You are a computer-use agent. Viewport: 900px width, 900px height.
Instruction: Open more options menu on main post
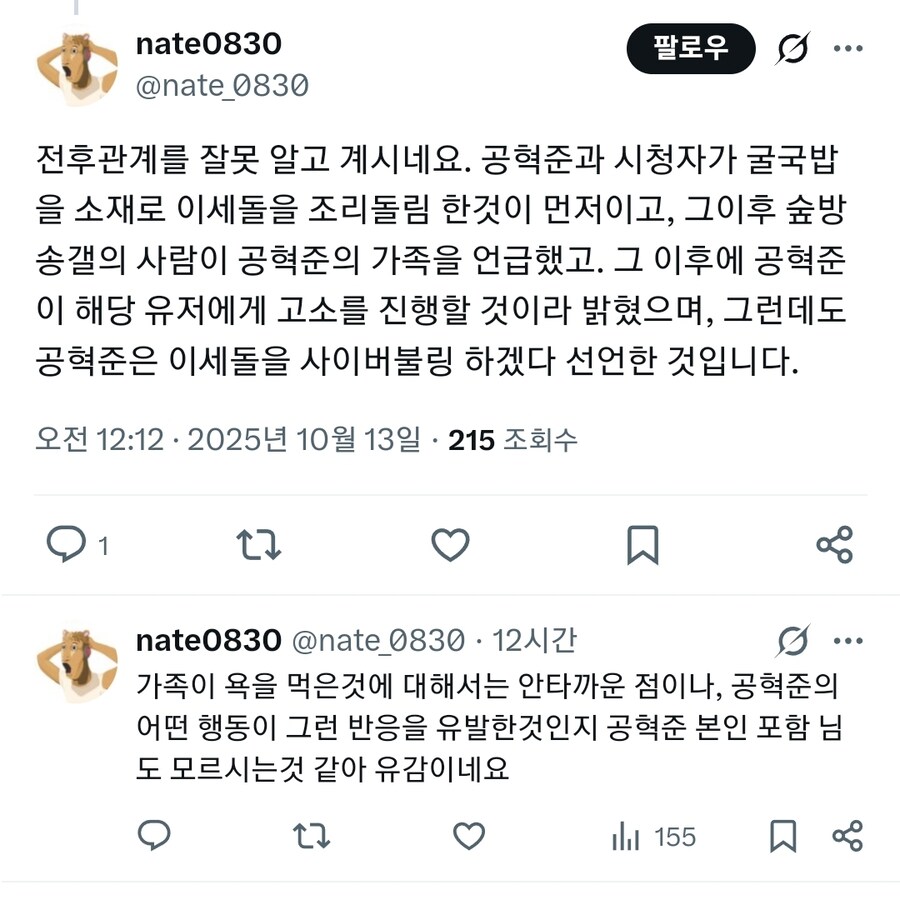pos(848,49)
